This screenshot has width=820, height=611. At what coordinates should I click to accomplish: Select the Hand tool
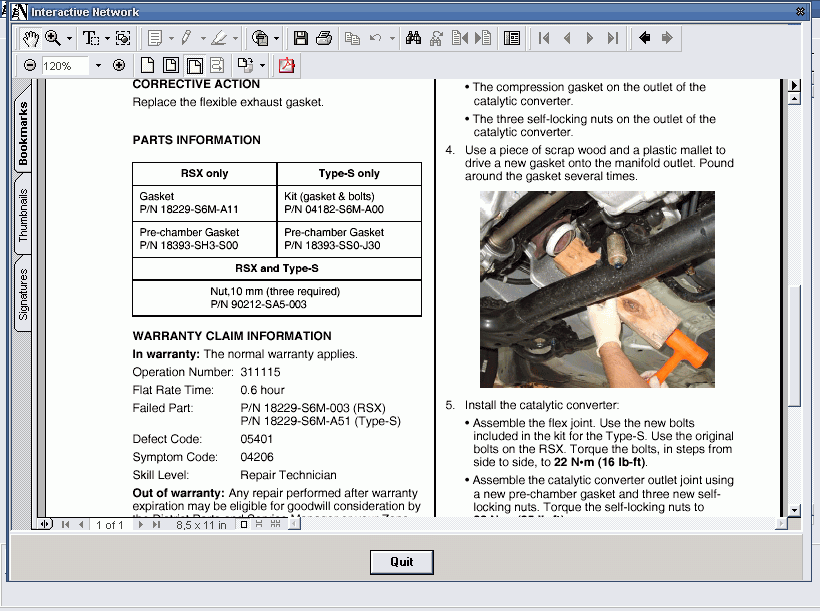tap(30, 38)
